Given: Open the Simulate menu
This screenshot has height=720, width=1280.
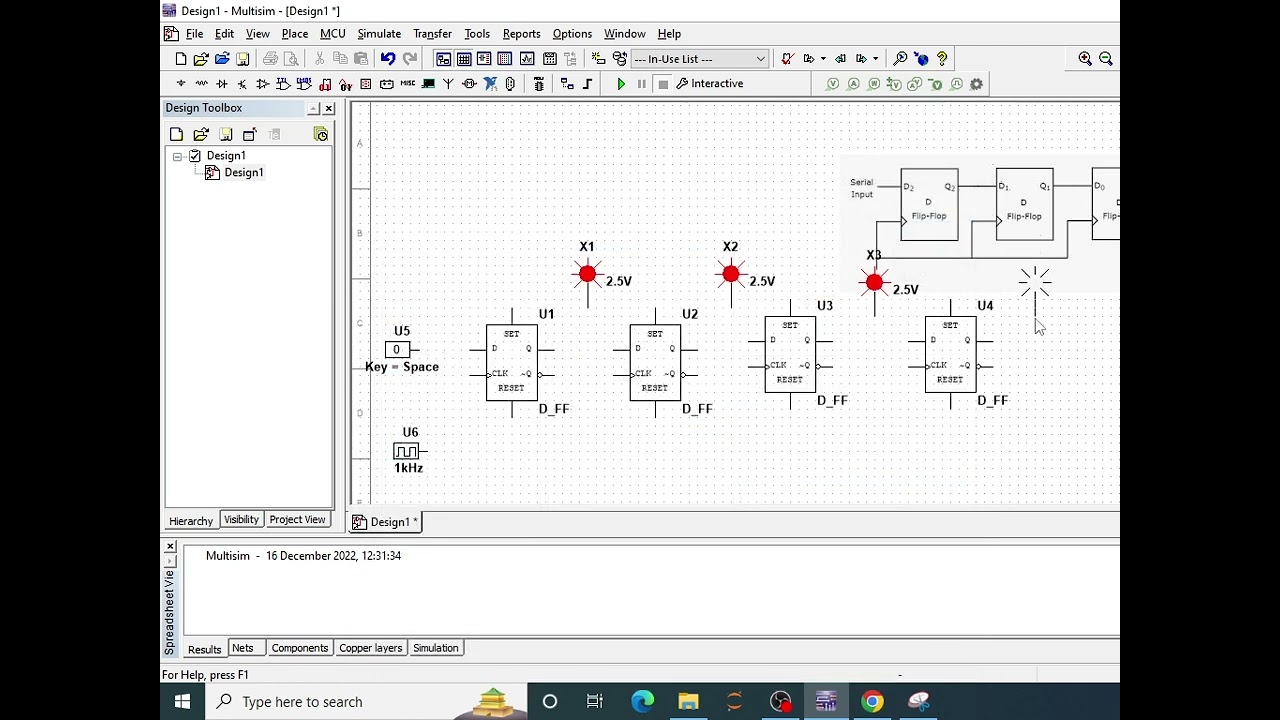Looking at the screenshot, I should 379,34.
